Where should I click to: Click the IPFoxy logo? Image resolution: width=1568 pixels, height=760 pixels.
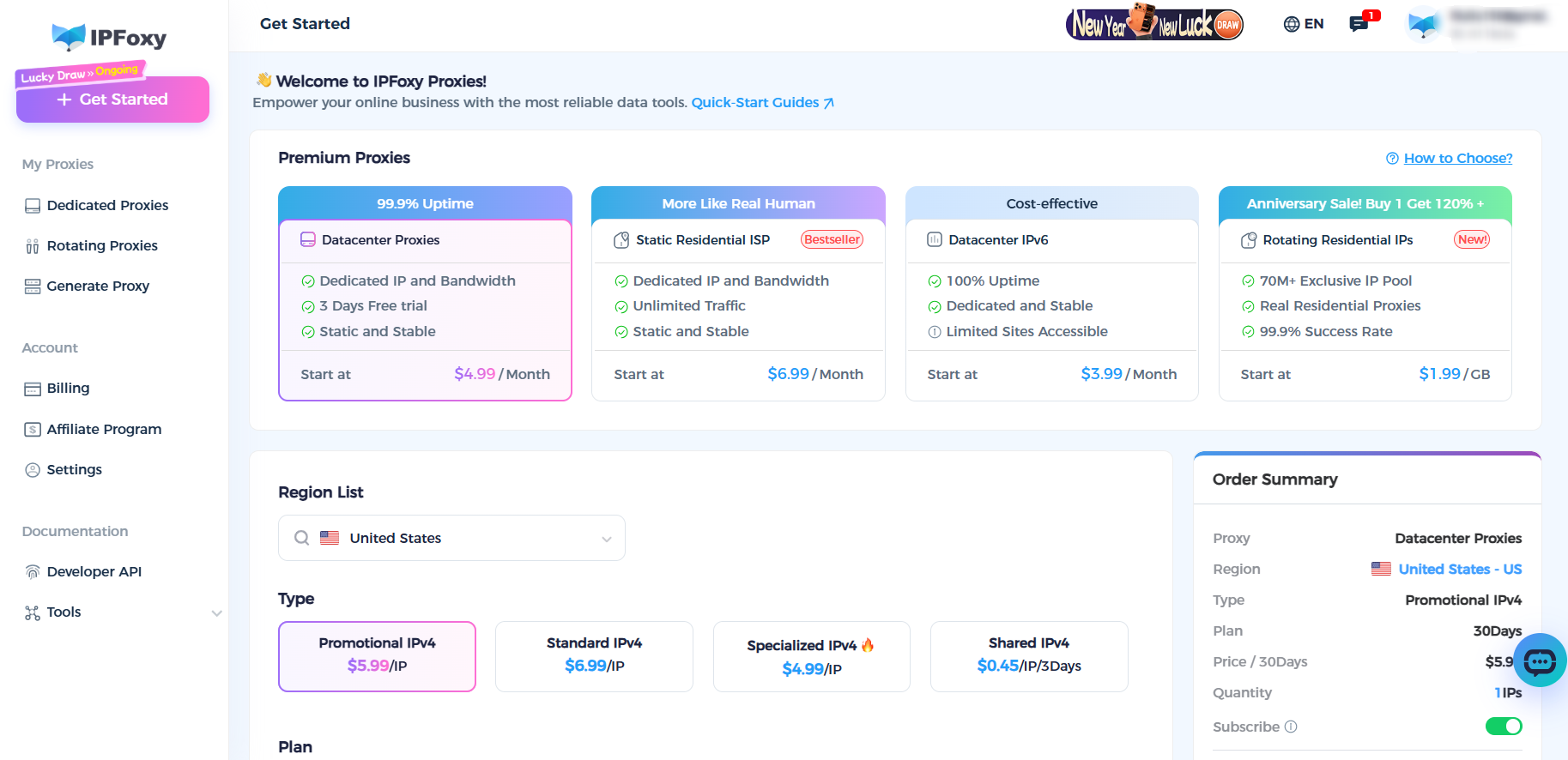click(x=110, y=37)
